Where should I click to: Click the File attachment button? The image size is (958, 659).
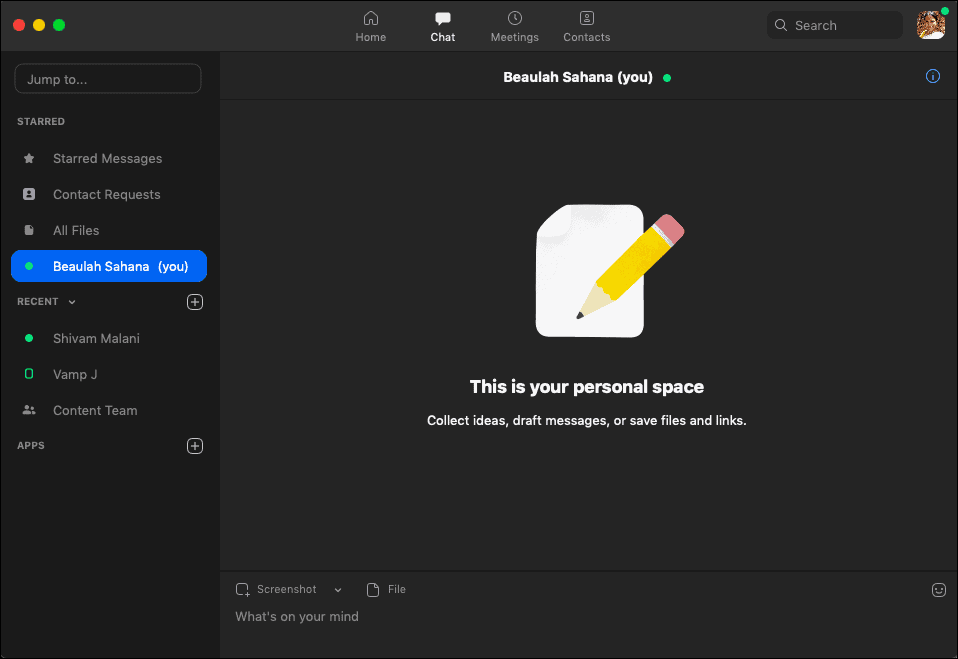coord(386,589)
